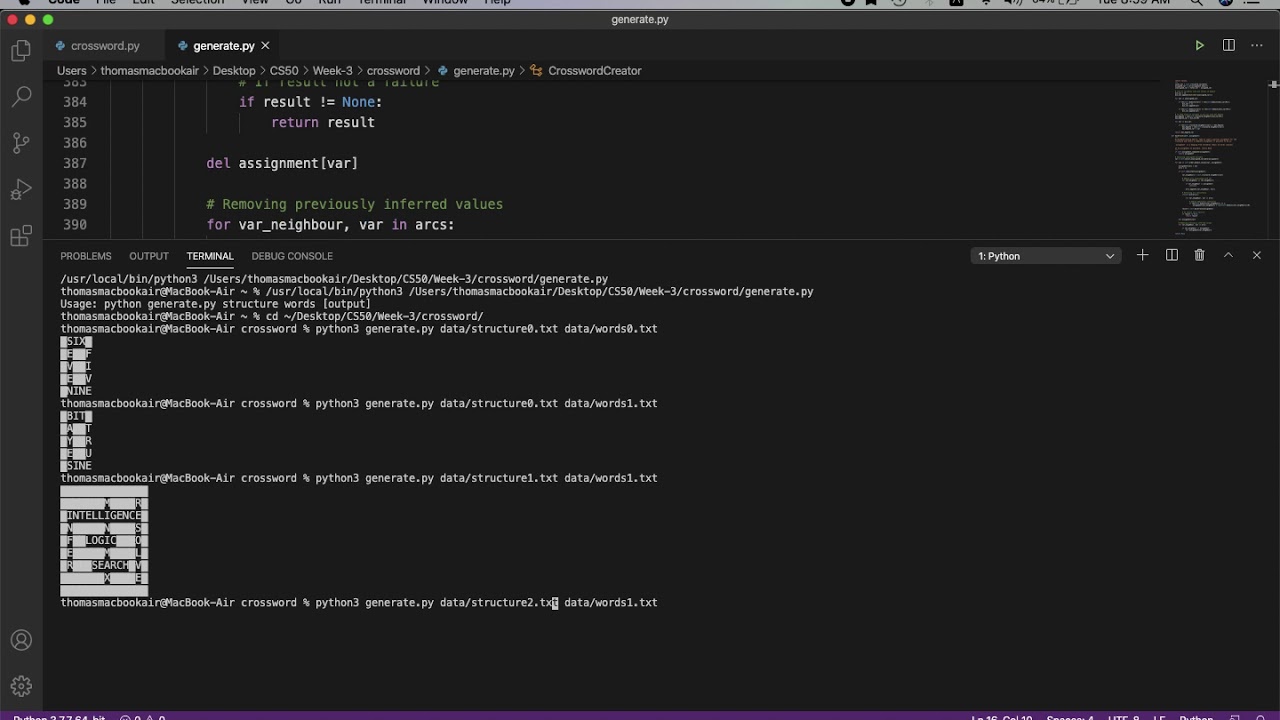1280x720 pixels.
Task: Create a new terminal with the plus icon
Action: click(1142, 255)
